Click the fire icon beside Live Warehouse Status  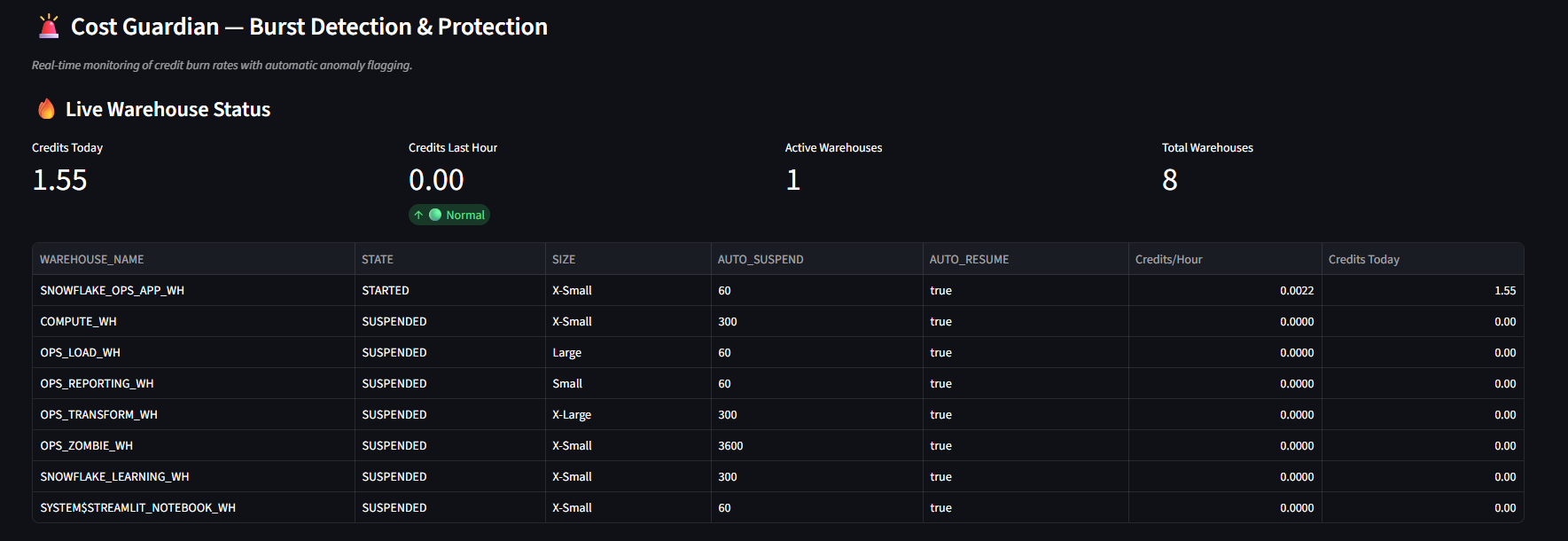click(46, 109)
